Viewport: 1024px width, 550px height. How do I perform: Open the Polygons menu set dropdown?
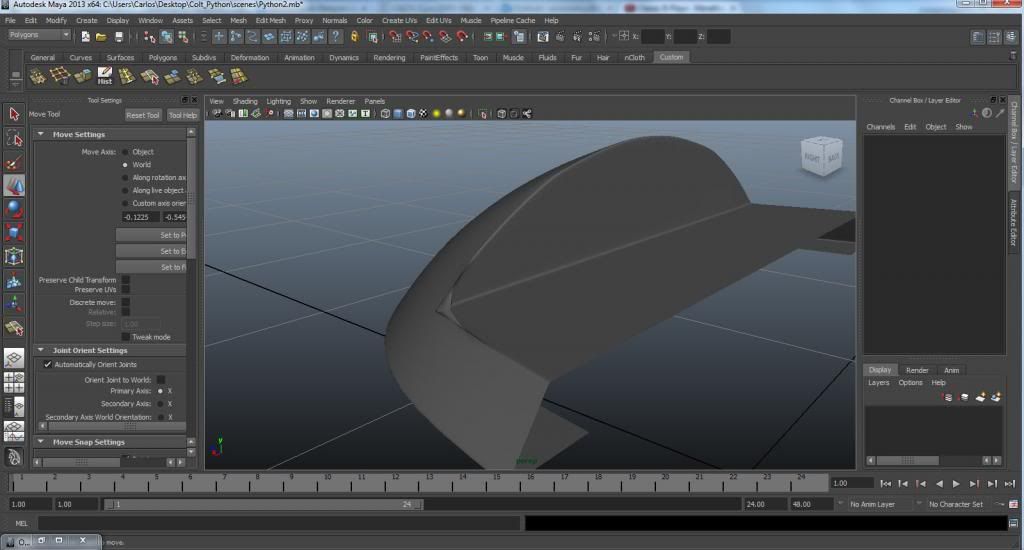pos(39,35)
